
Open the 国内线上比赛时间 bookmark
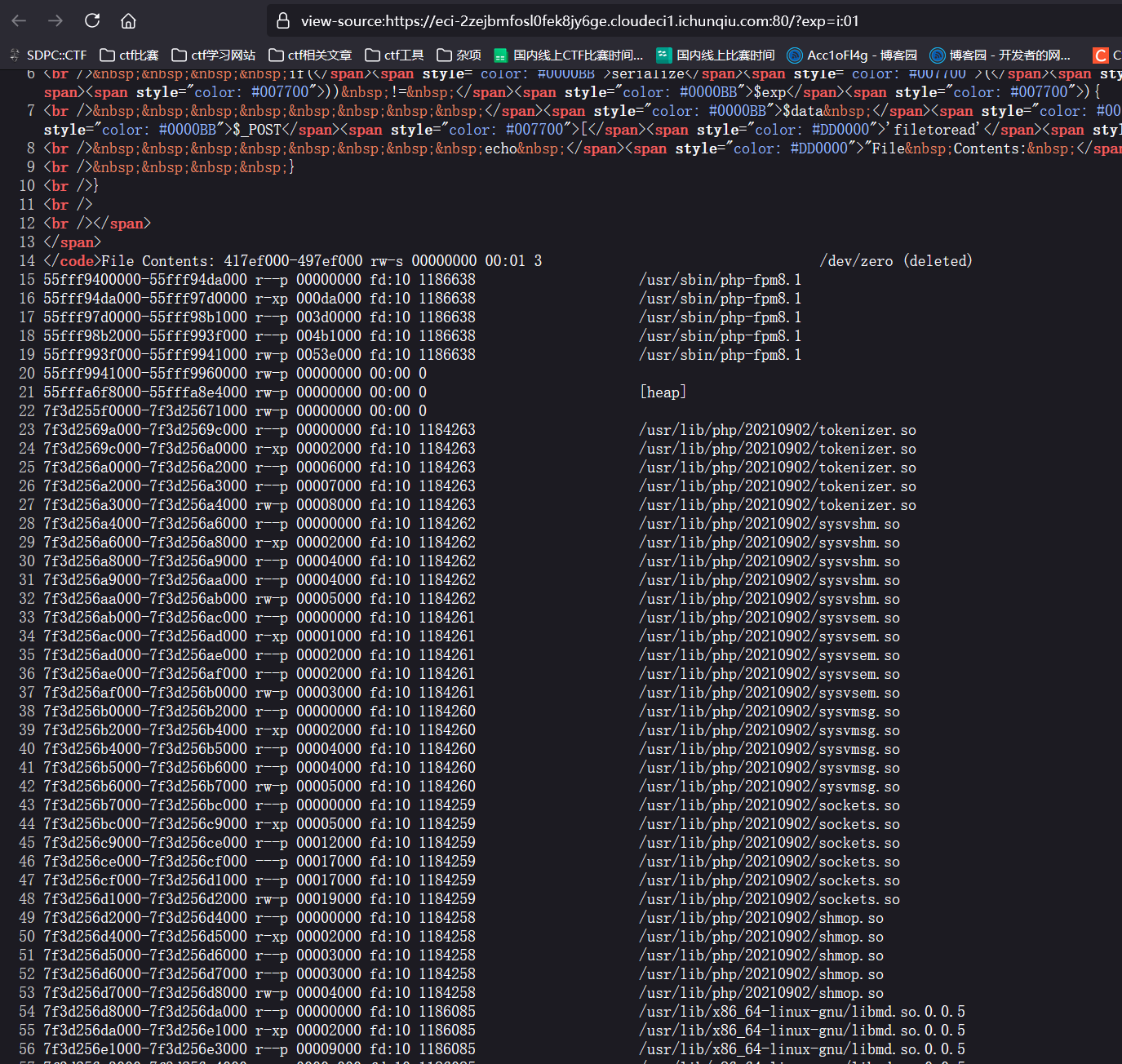(716, 55)
